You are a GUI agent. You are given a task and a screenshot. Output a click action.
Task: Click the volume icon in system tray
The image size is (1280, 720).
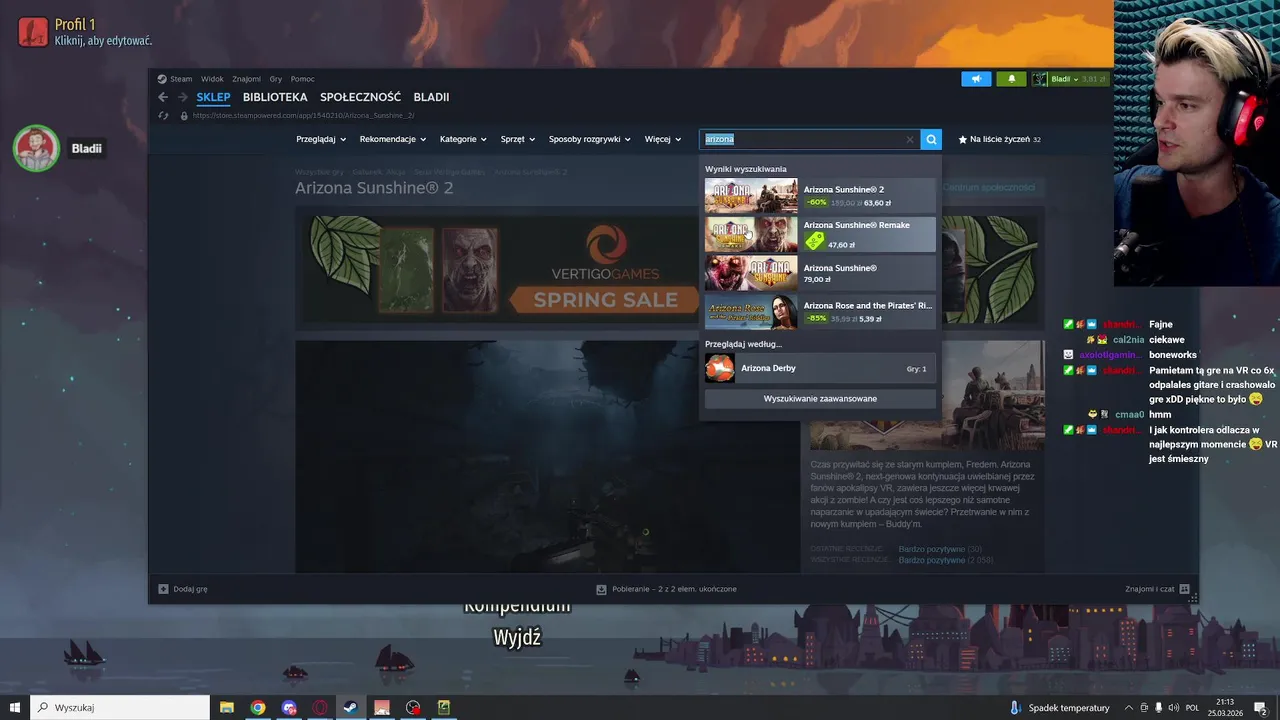point(1173,707)
